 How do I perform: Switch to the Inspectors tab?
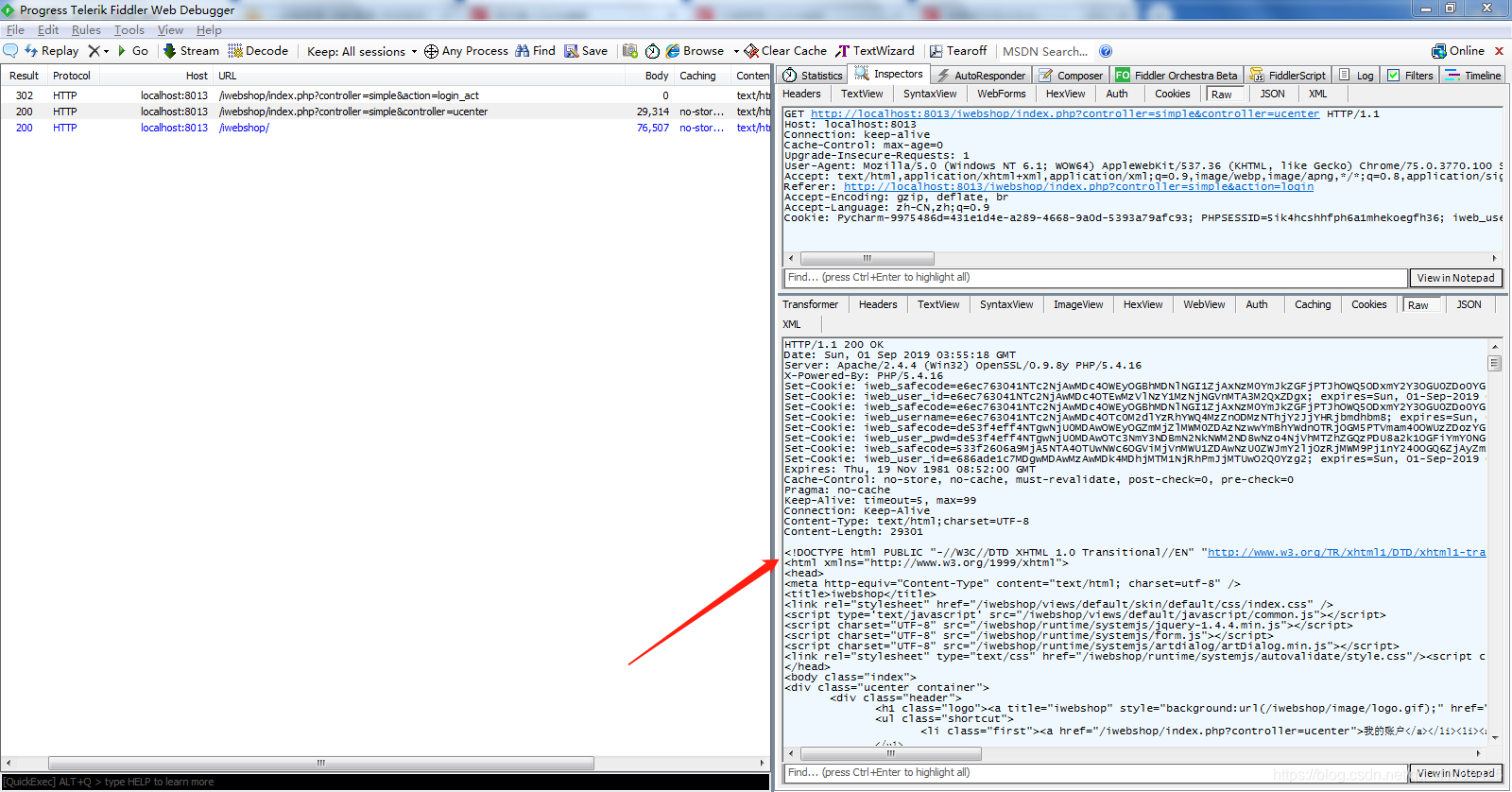889,74
